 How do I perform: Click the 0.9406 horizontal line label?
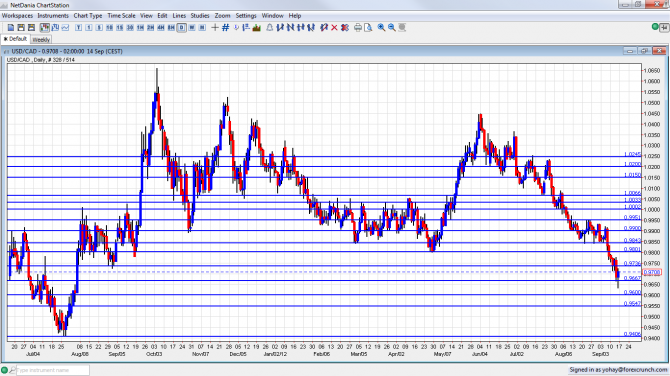click(x=632, y=334)
